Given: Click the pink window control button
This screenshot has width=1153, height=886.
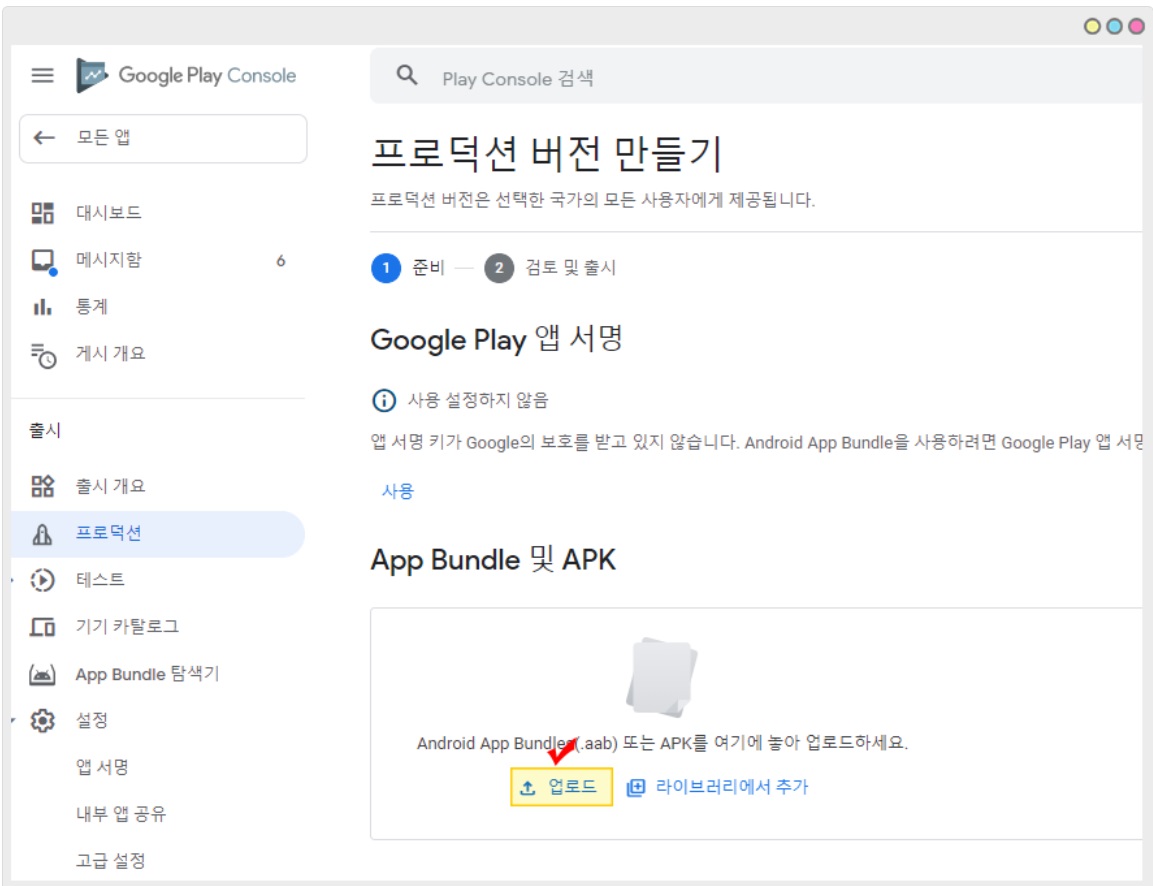Looking at the screenshot, I should [1136, 26].
